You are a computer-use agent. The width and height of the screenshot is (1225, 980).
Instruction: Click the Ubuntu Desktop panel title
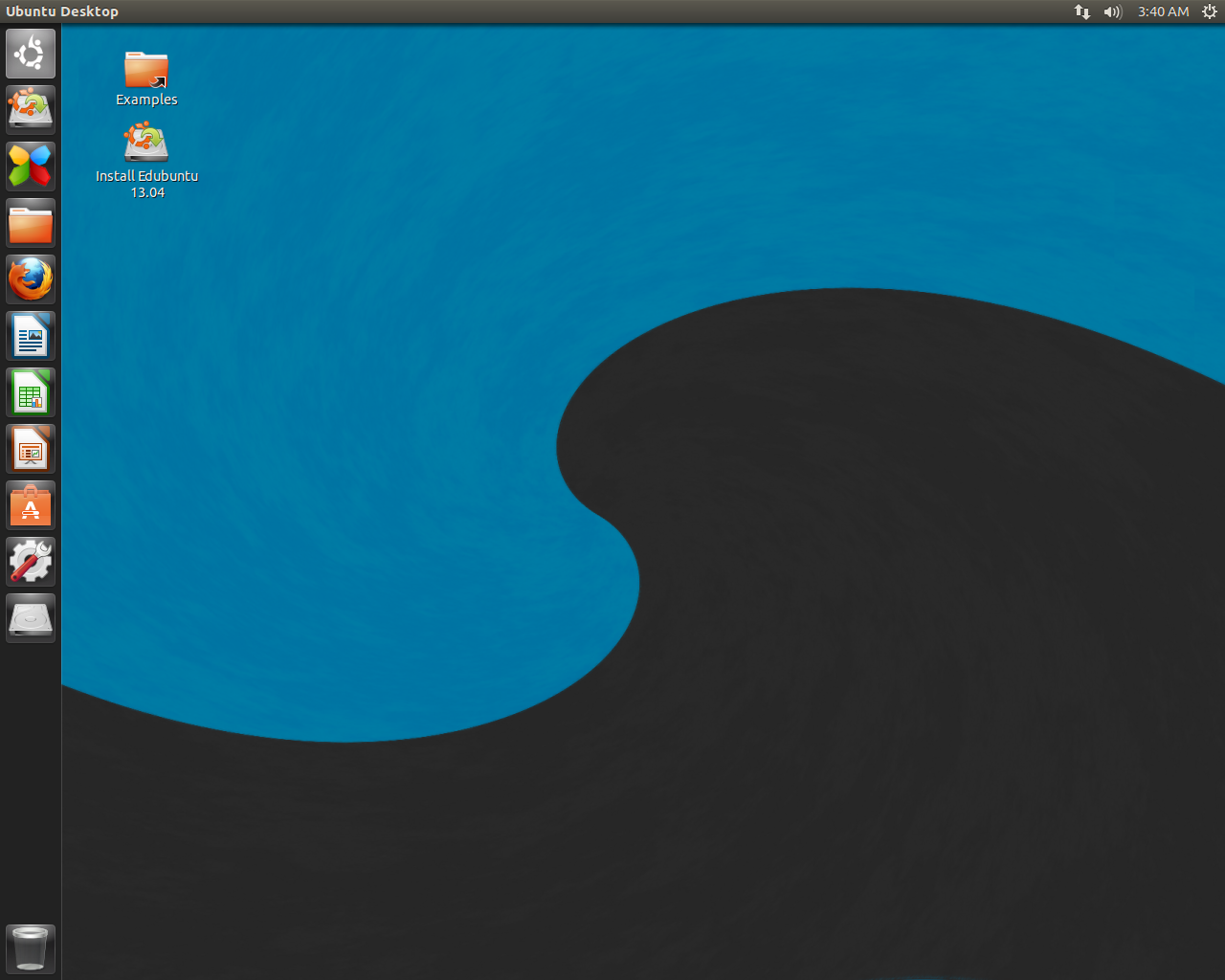(62, 11)
